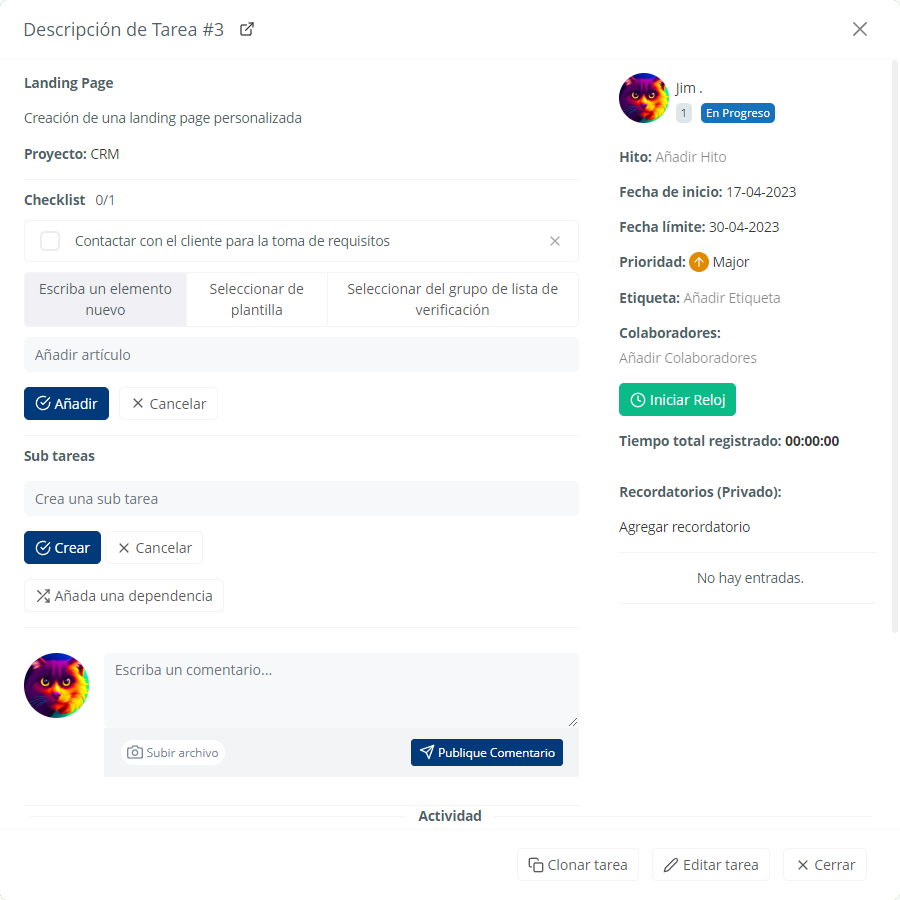Click Agregar recordatorio link
Viewport: 900px width, 900px height.
[684, 527]
